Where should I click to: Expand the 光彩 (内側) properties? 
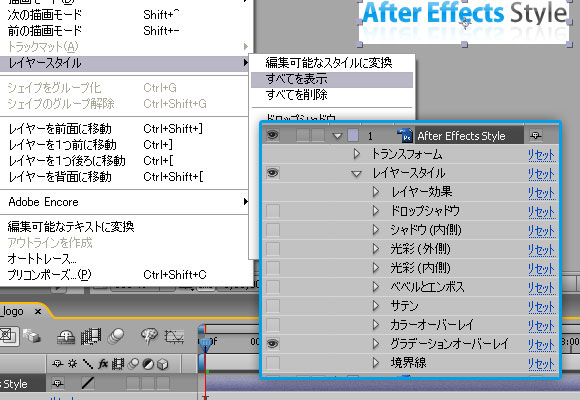coord(376,268)
